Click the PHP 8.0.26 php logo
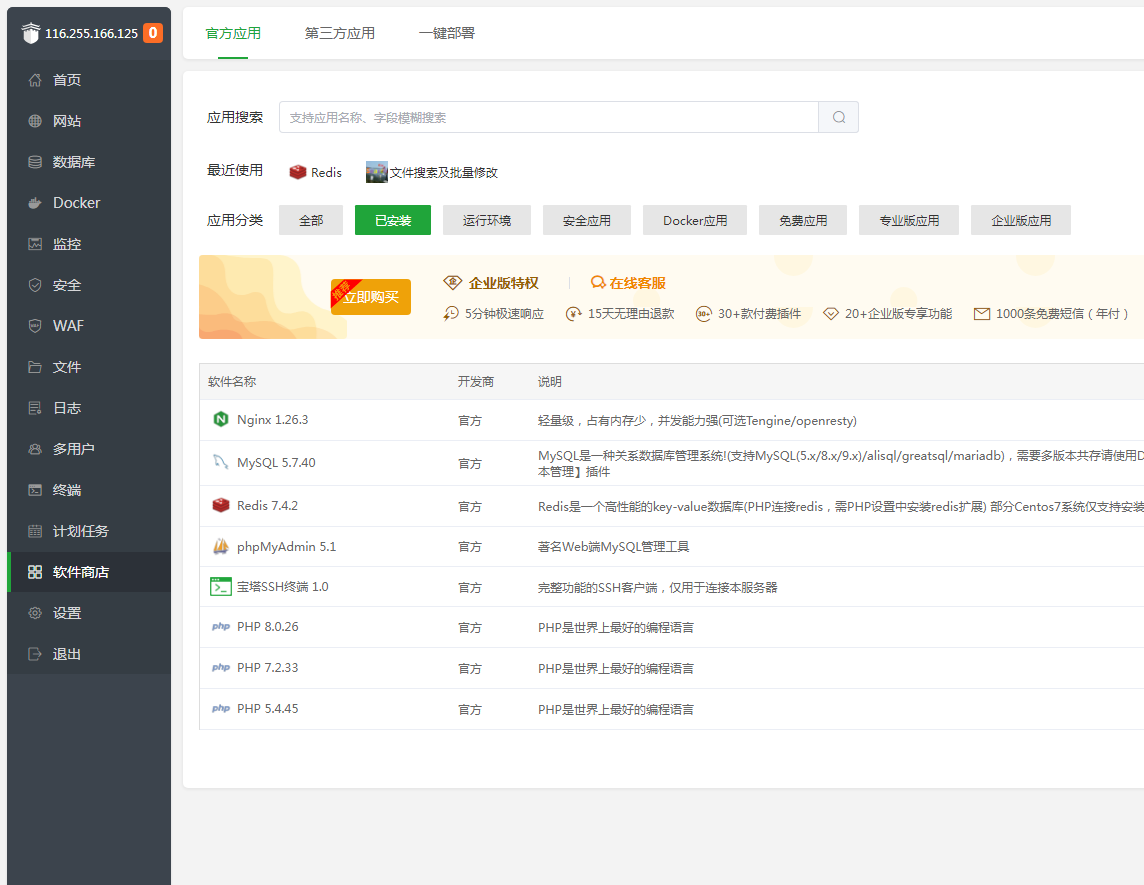This screenshot has height=885, width=1144. point(220,627)
